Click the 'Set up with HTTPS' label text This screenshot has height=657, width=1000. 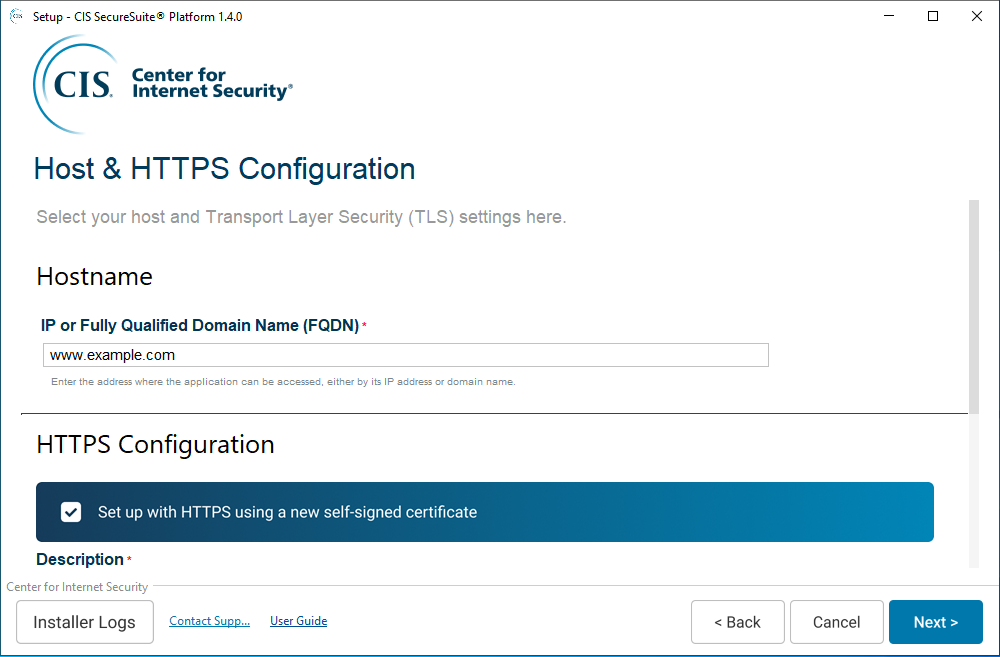pyautogui.click(x=287, y=512)
